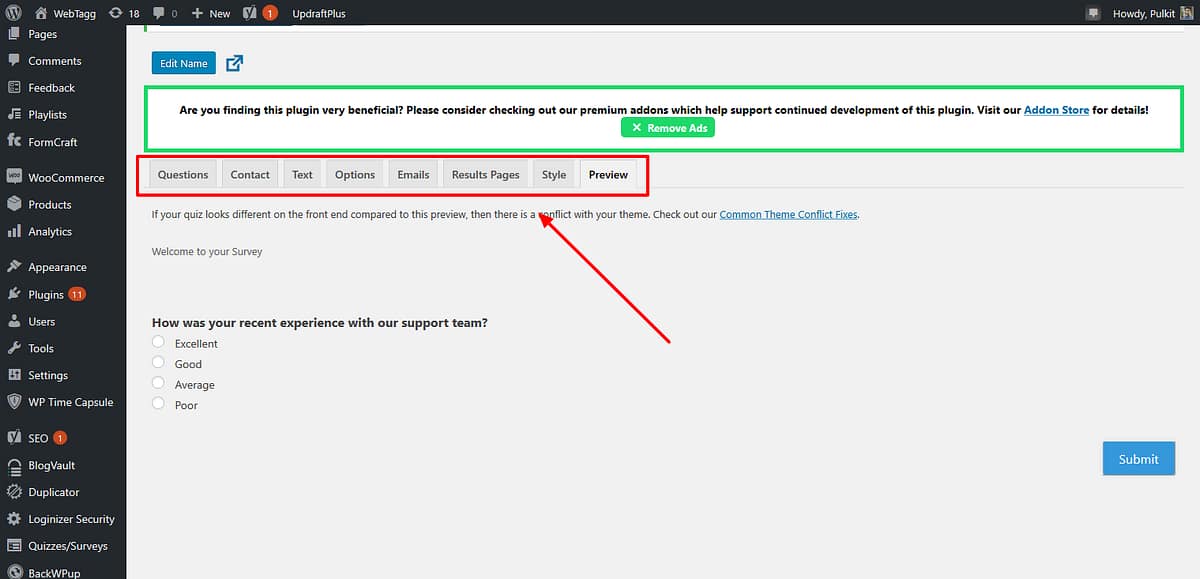1200x579 pixels.
Task: Select the Excellent radio button
Action: (157, 343)
